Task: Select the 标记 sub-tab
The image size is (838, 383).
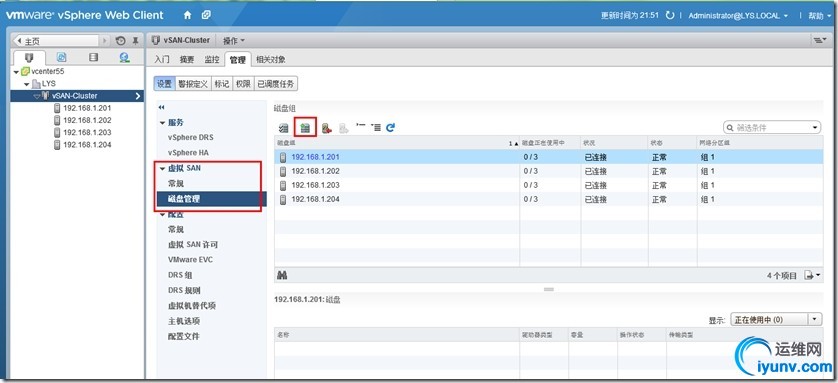Action: click(x=222, y=84)
